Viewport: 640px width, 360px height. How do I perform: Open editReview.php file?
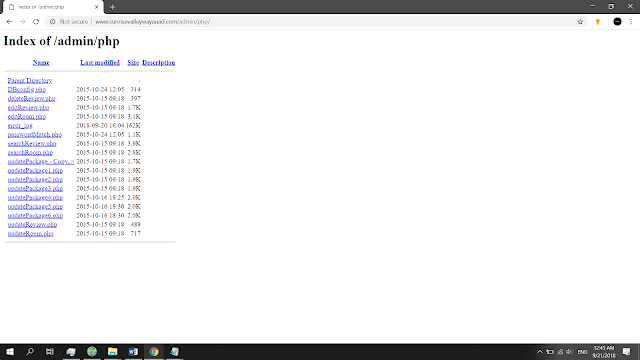pos(28,107)
